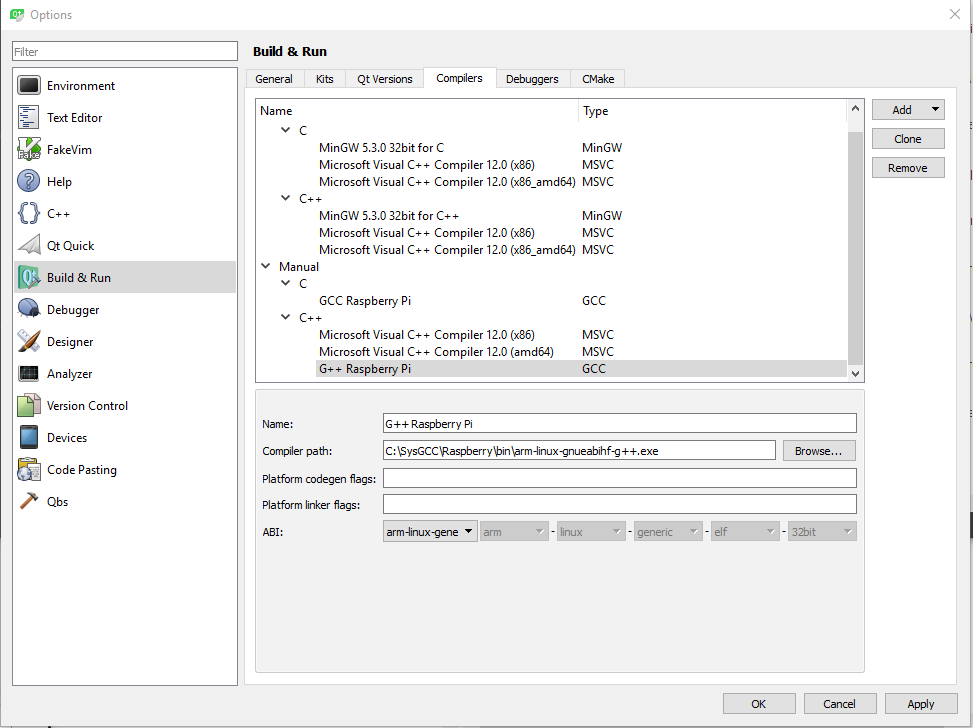Click the Cancel button
This screenshot has width=973, height=728.
point(840,704)
